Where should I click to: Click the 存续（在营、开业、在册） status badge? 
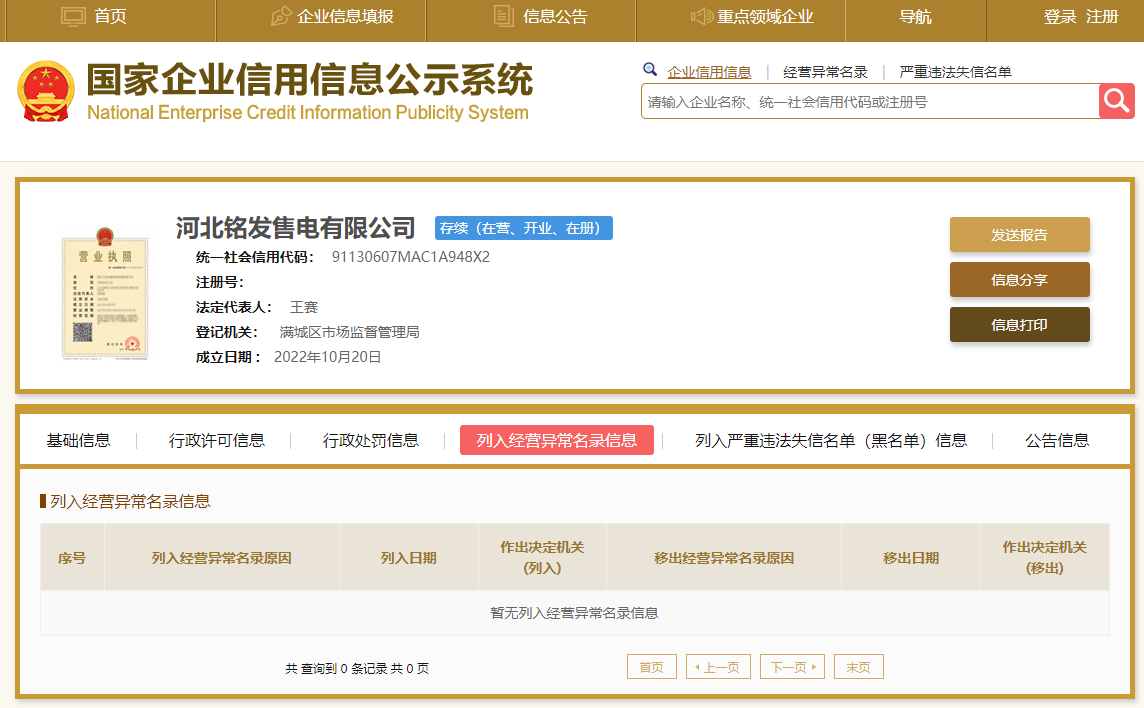[x=524, y=228]
